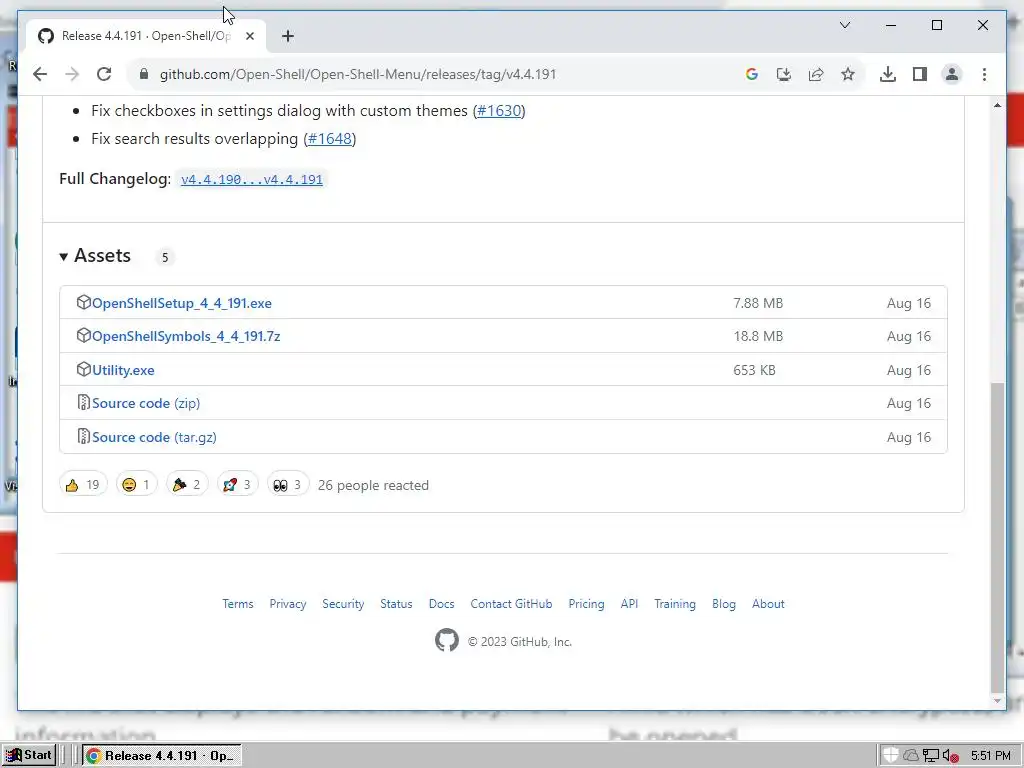Open the Training footer link
This screenshot has width=1024, height=768.
675,604
